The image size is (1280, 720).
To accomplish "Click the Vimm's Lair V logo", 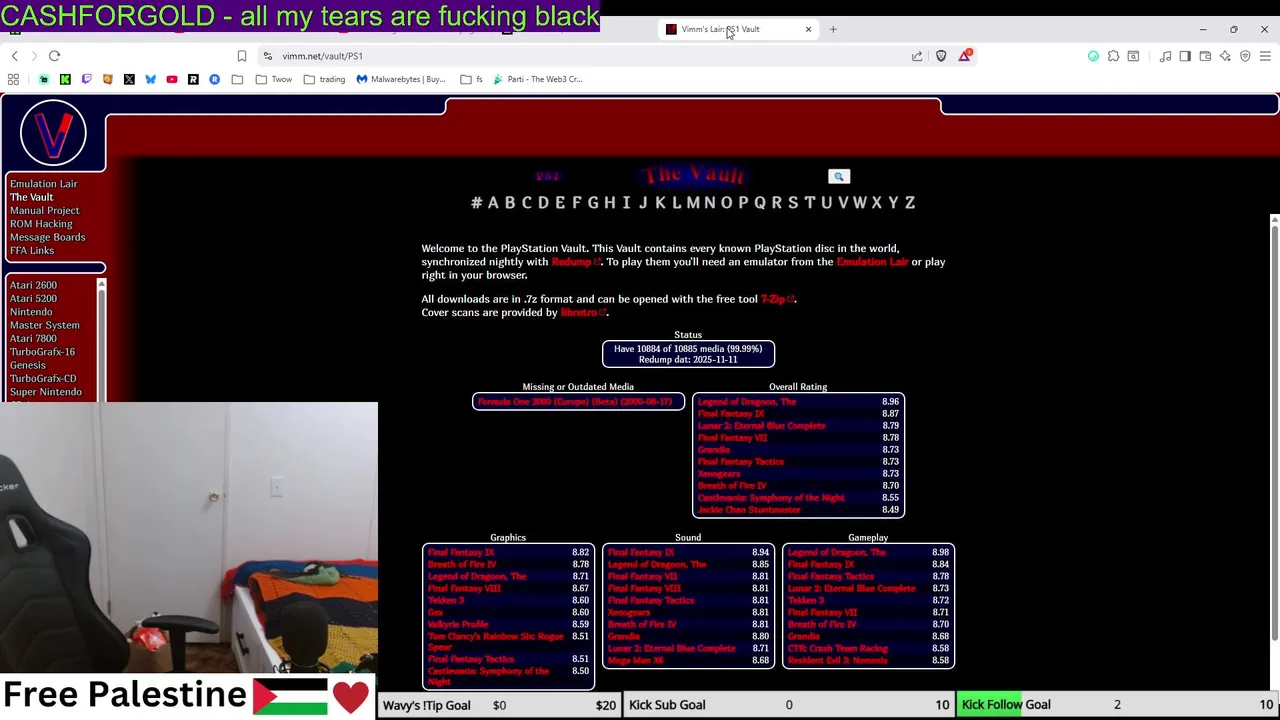I will [x=53, y=132].
